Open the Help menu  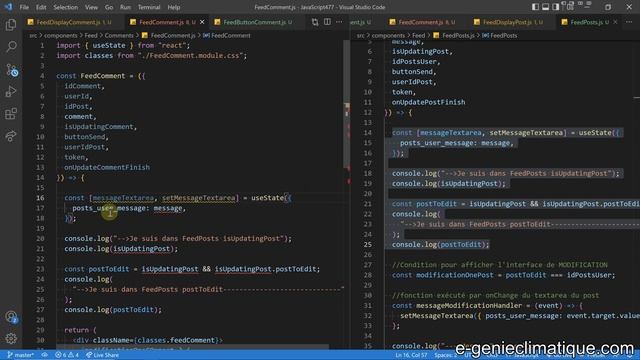pyautogui.click(x=174, y=7)
